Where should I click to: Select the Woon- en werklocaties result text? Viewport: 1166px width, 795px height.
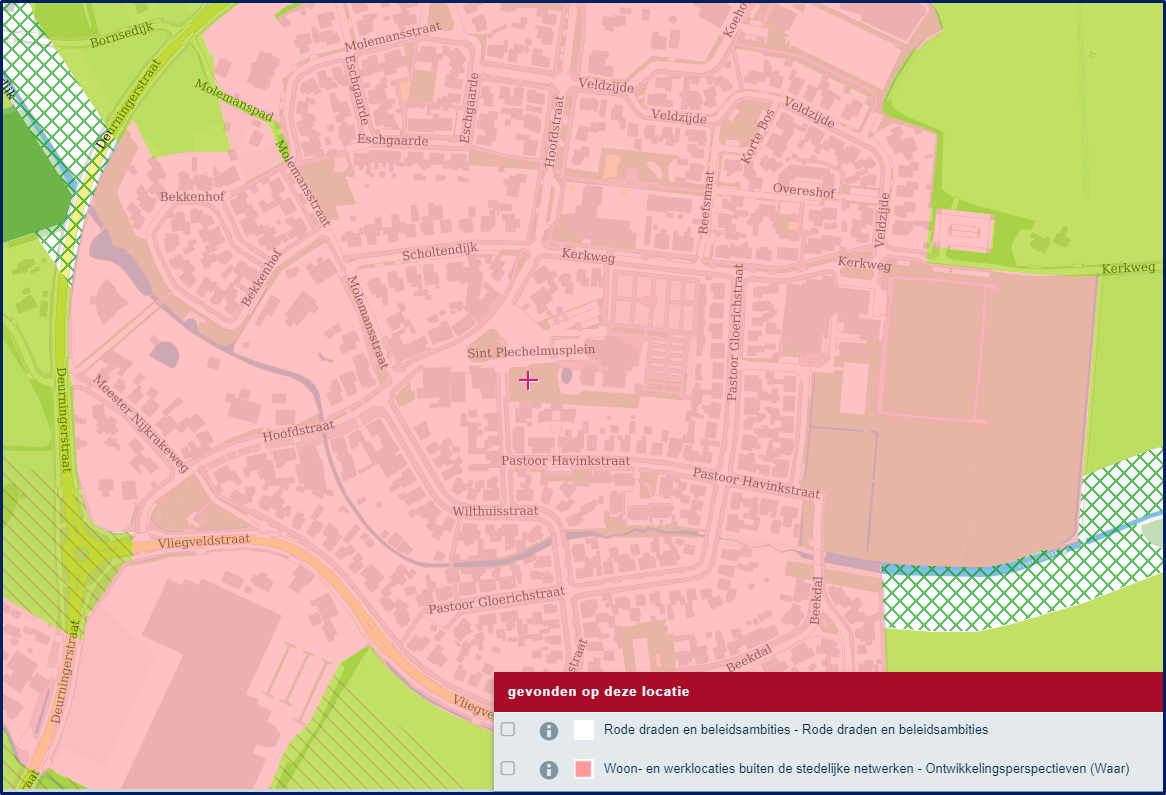(866, 769)
